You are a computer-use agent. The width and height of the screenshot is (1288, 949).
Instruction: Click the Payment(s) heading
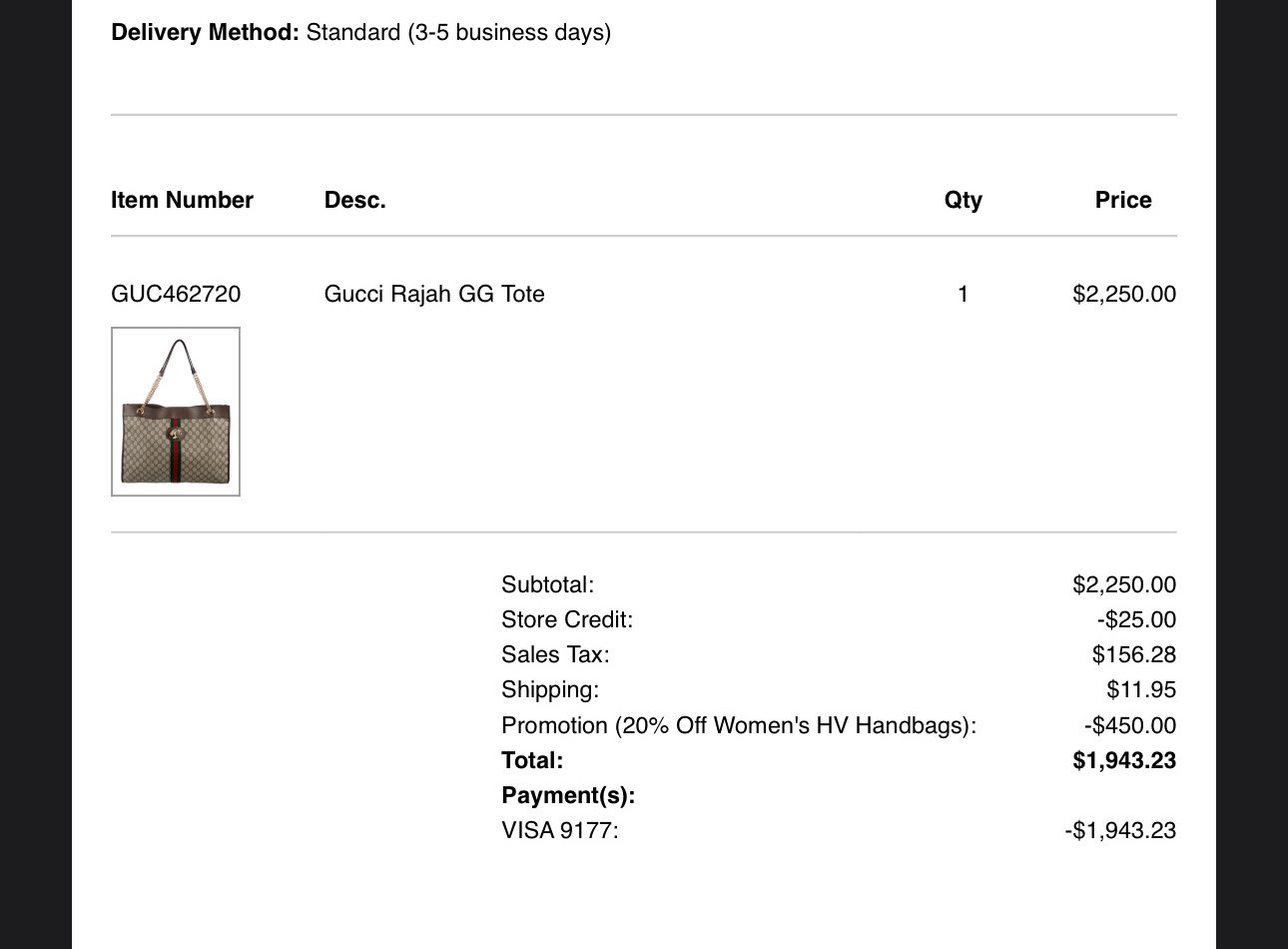pyautogui.click(x=568, y=795)
